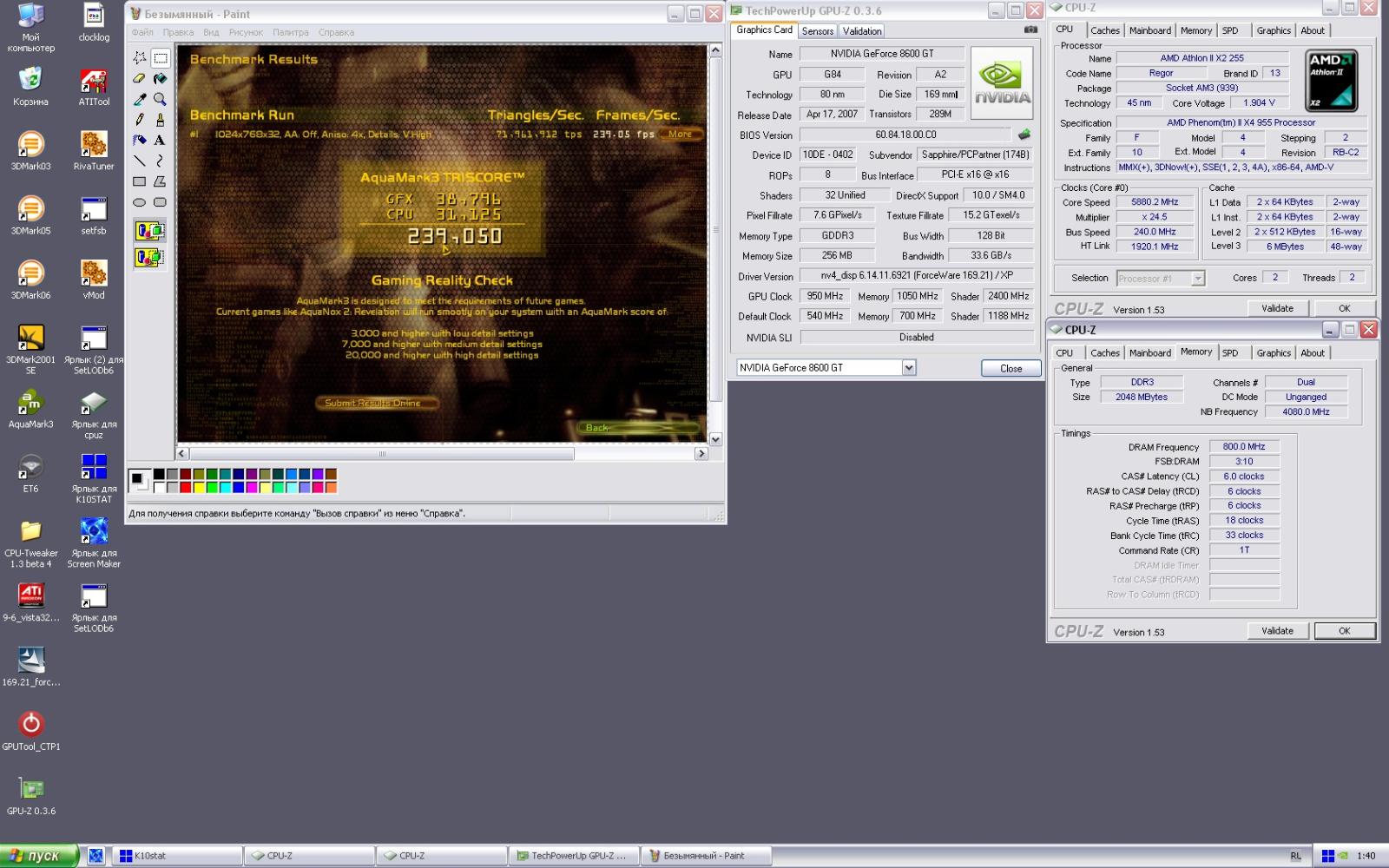
Task: Enable opaque selection option in Paint toolbox
Action: (x=150, y=231)
